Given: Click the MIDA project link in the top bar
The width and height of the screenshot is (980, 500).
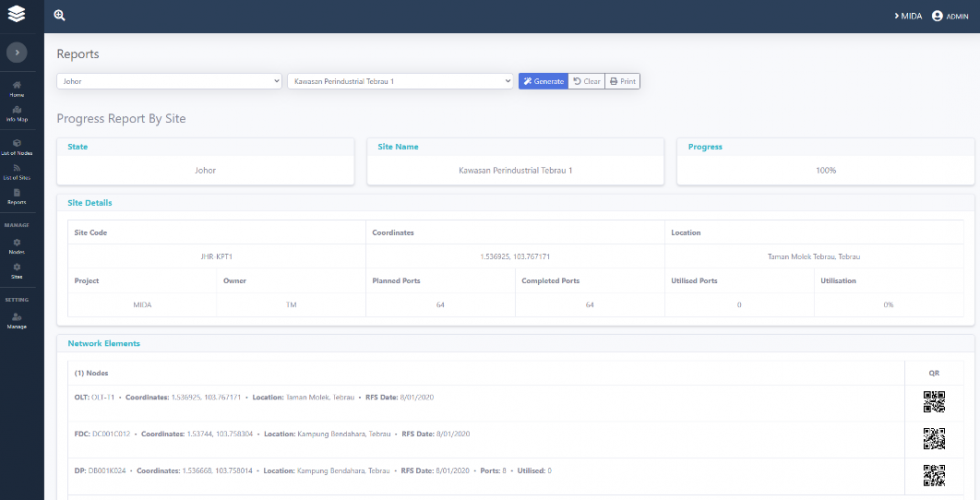Looking at the screenshot, I should (x=908, y=16).
